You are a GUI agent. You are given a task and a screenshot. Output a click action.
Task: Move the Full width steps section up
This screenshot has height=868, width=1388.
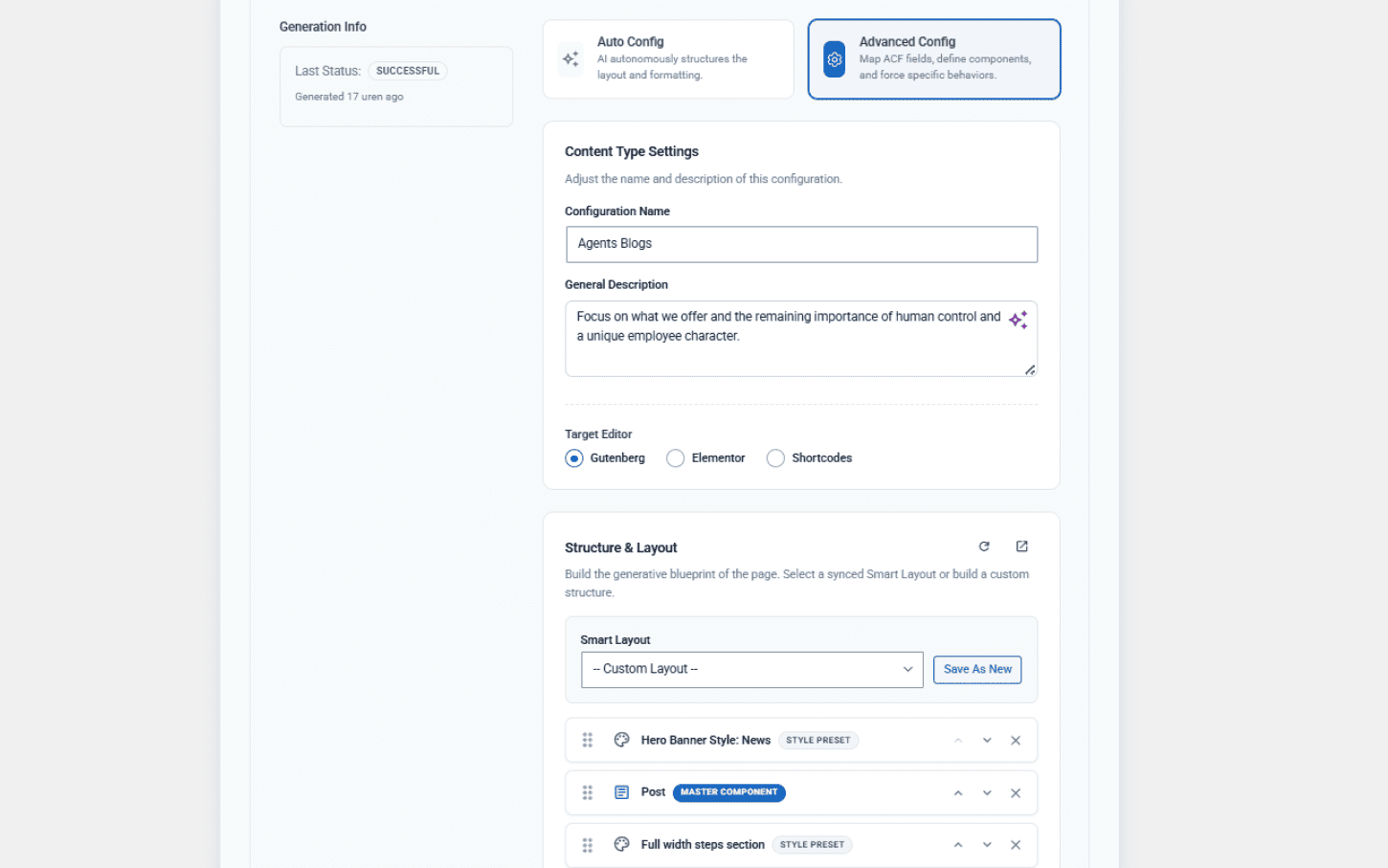pos(958,845)
